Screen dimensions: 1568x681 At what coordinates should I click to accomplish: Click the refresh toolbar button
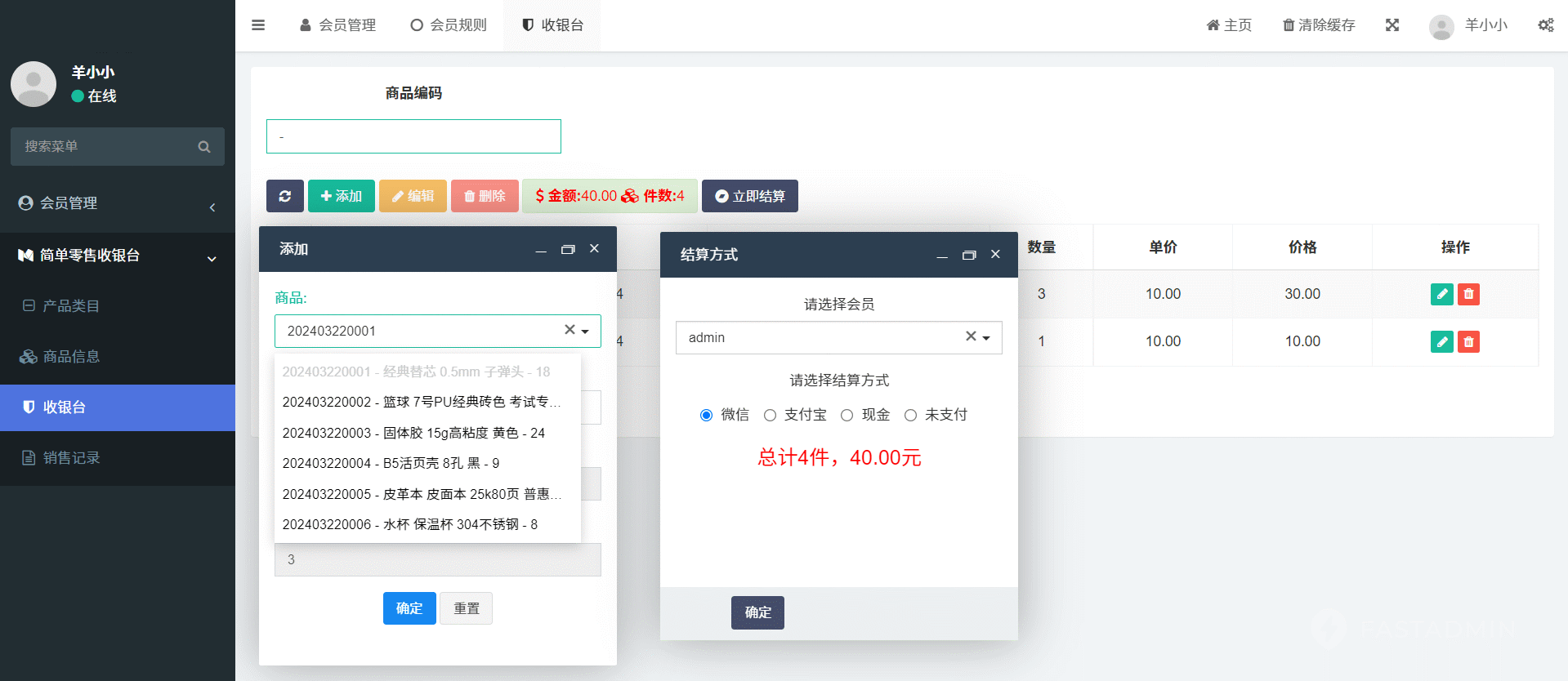coord(285,196)
